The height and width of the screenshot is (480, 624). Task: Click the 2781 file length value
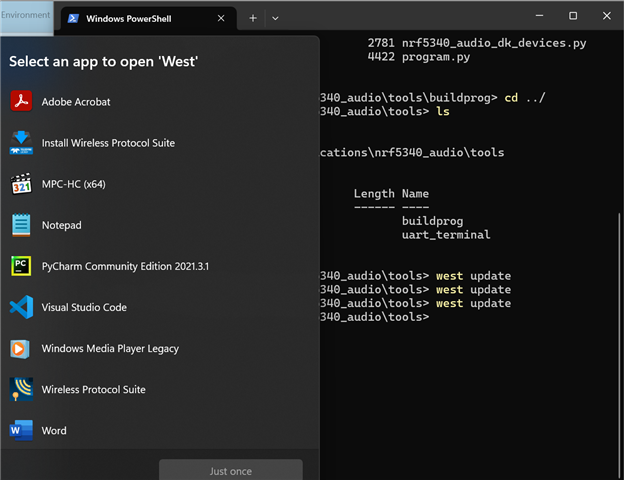click(x=381, y=43)
